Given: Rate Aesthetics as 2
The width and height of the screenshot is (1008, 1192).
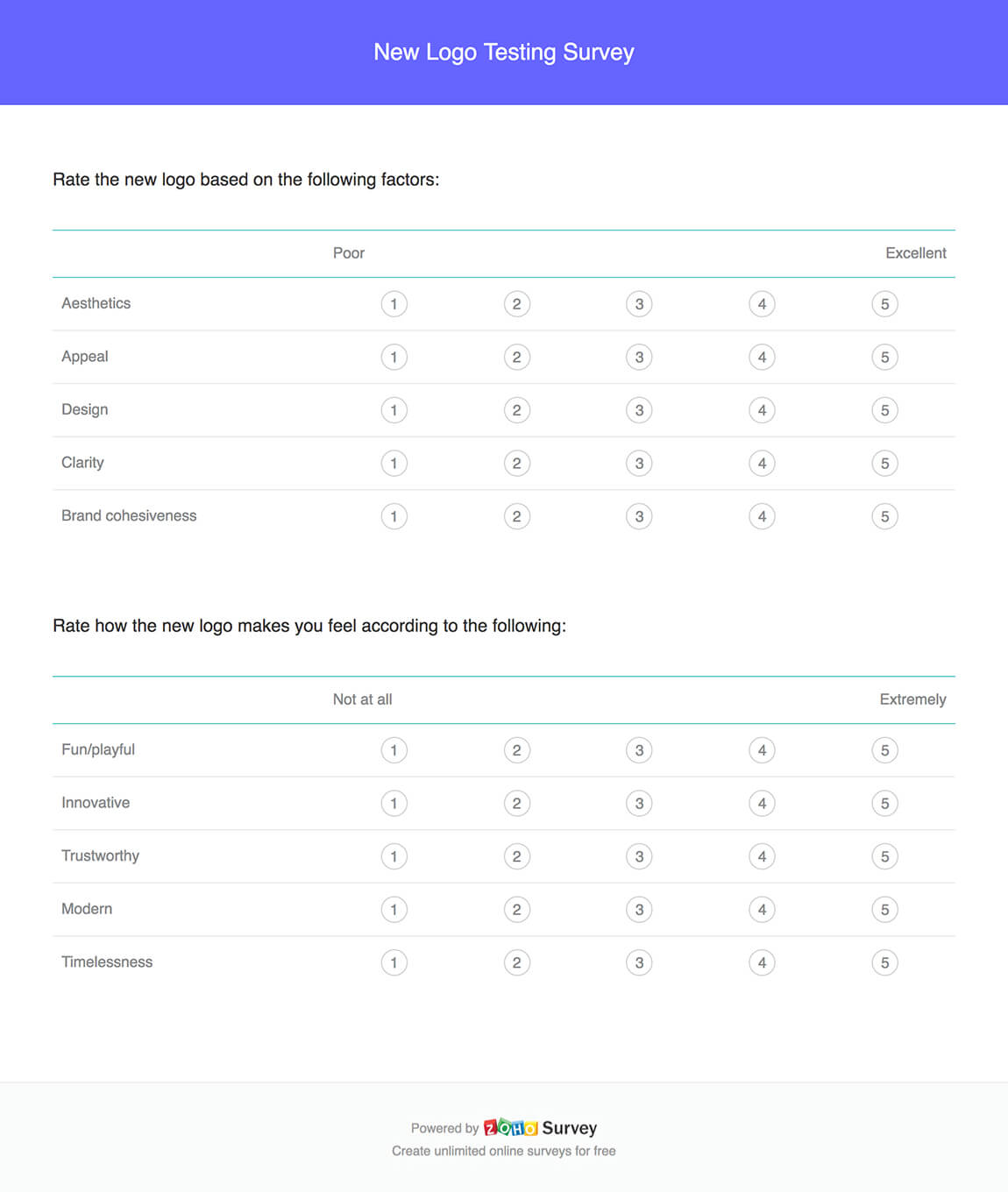Looking at the screenshot, I should click(516, 304).
